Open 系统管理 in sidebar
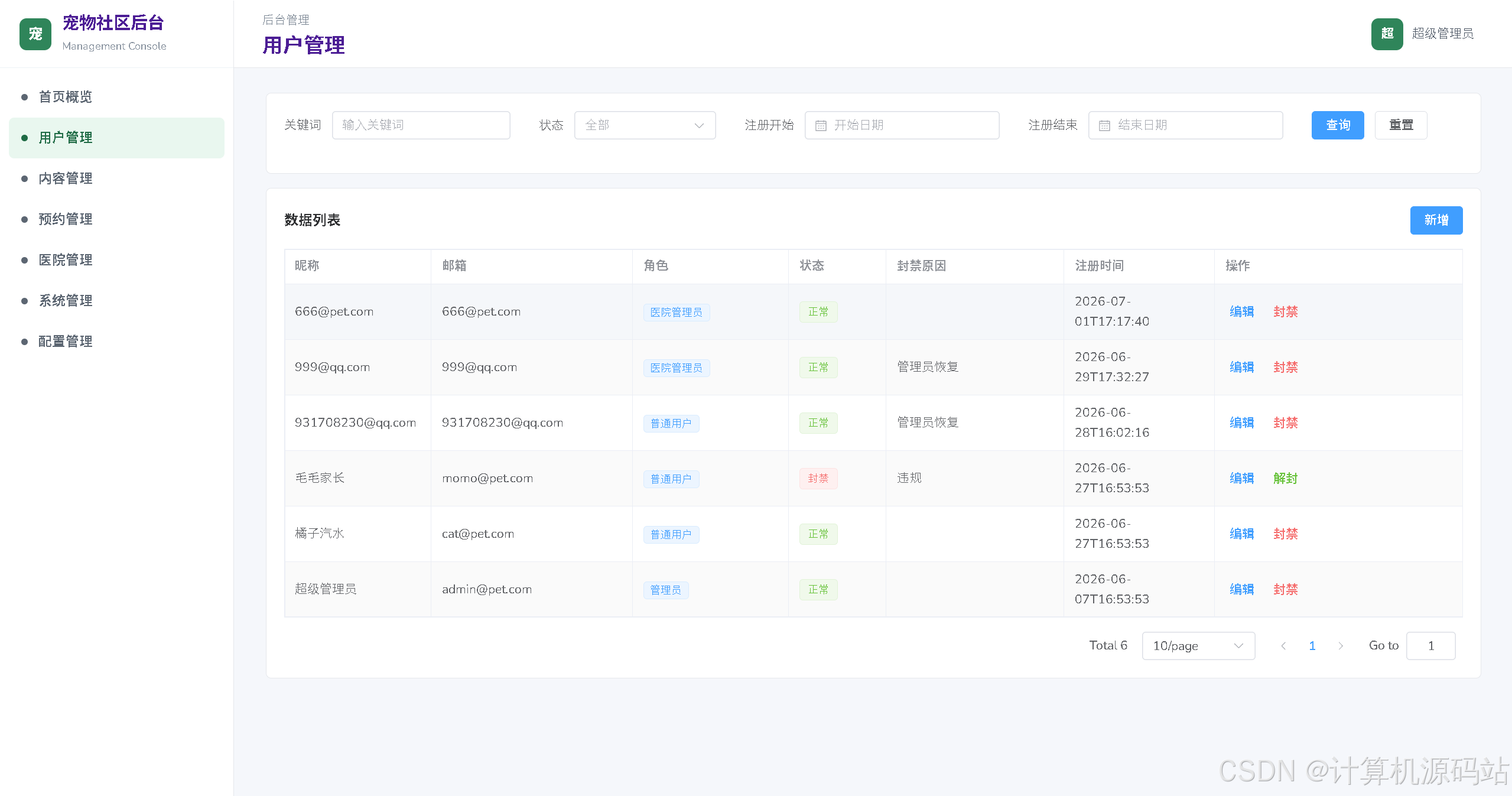 tap(116, 301)
